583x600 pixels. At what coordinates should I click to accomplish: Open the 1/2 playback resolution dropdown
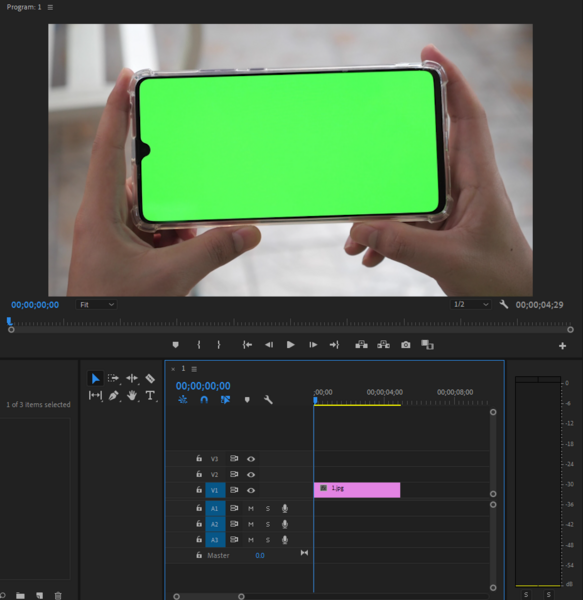click(x=470, y=305)
